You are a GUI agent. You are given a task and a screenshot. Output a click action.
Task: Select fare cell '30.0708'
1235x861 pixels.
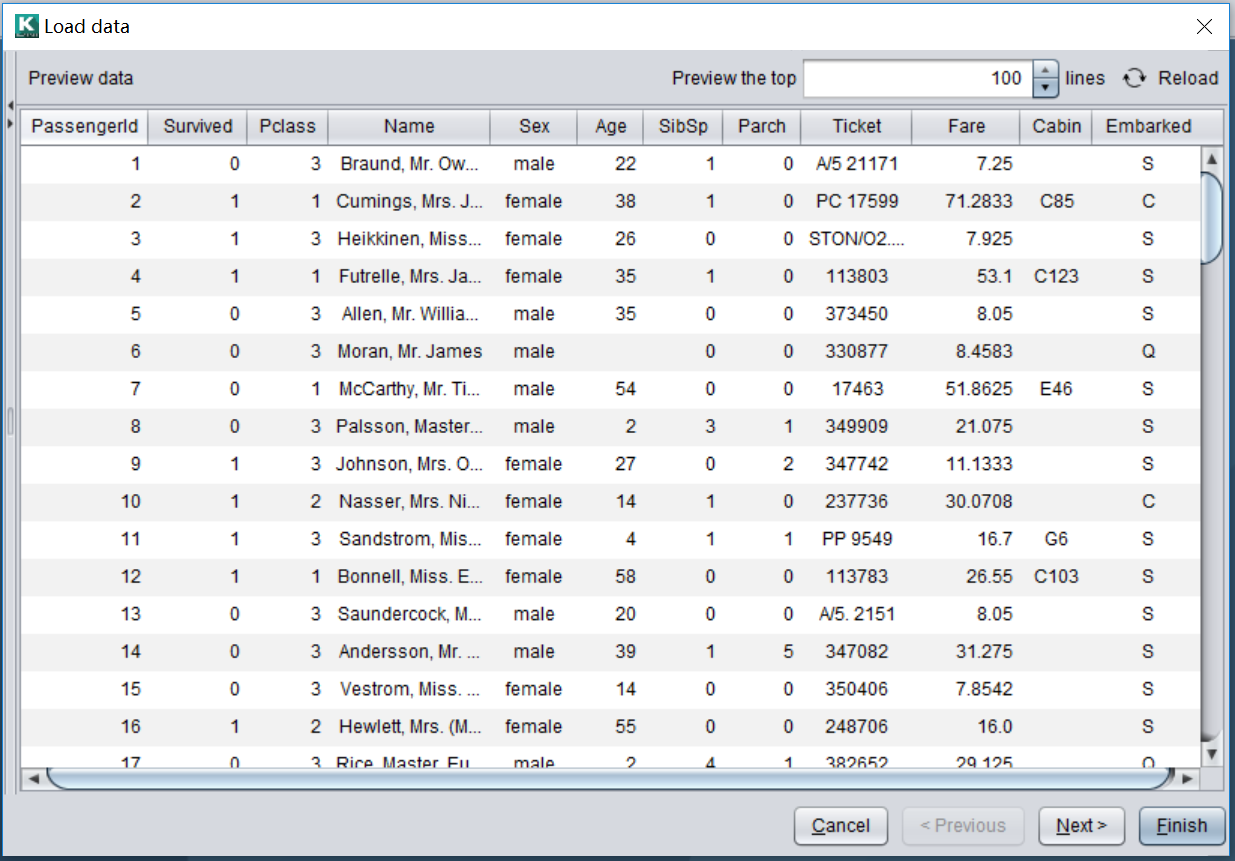point(966,501)
